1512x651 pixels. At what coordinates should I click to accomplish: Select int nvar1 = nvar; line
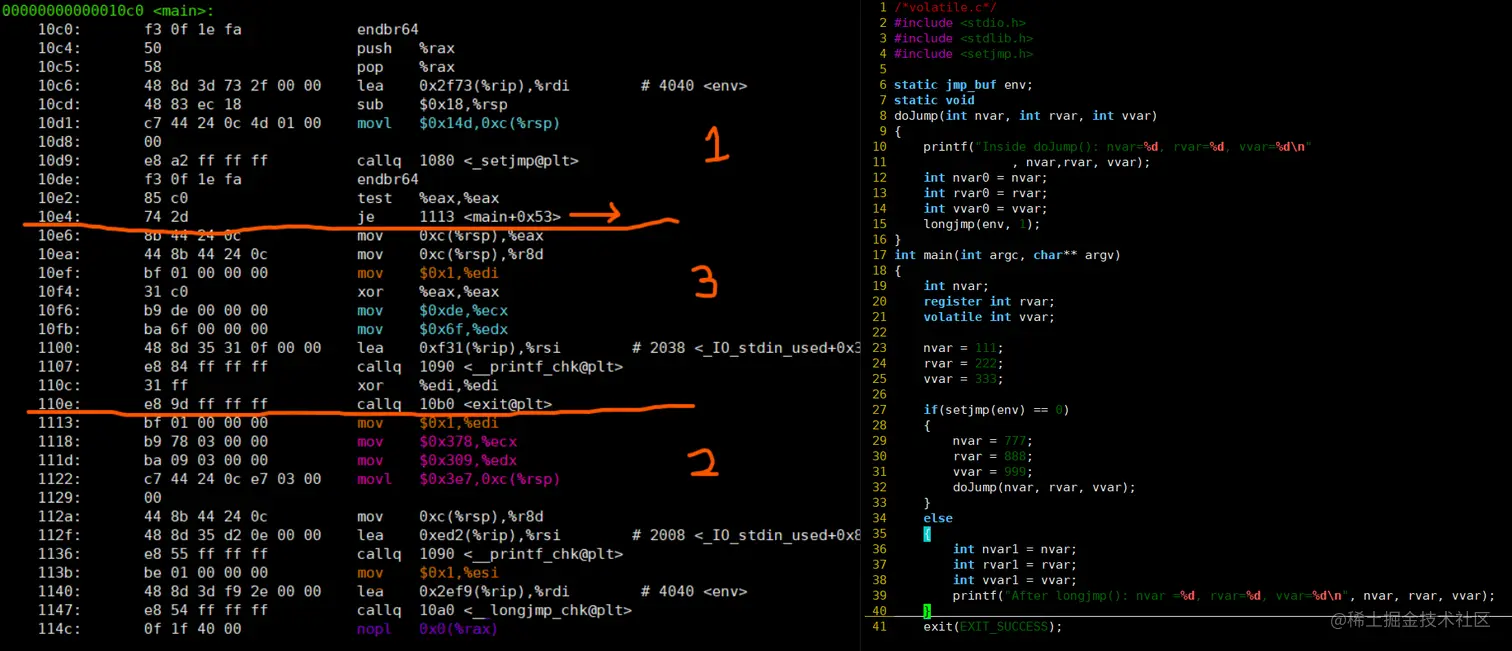point(1015,549)
